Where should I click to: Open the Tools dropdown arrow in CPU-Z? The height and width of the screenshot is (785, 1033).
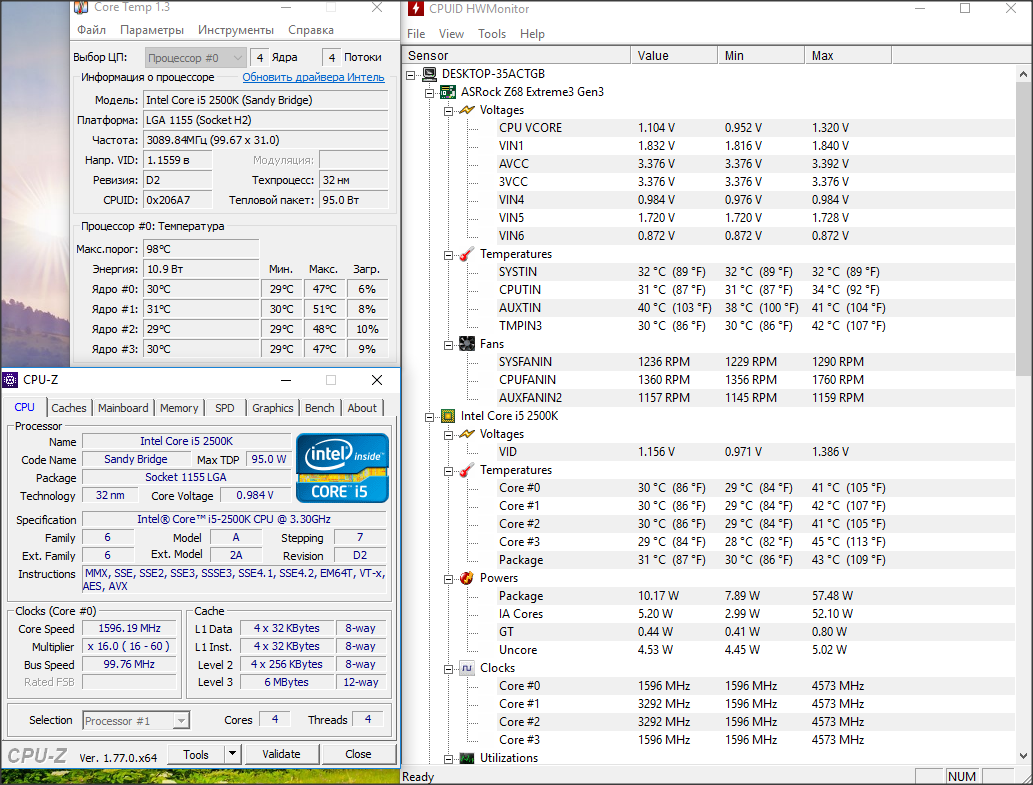coord(233,754)
